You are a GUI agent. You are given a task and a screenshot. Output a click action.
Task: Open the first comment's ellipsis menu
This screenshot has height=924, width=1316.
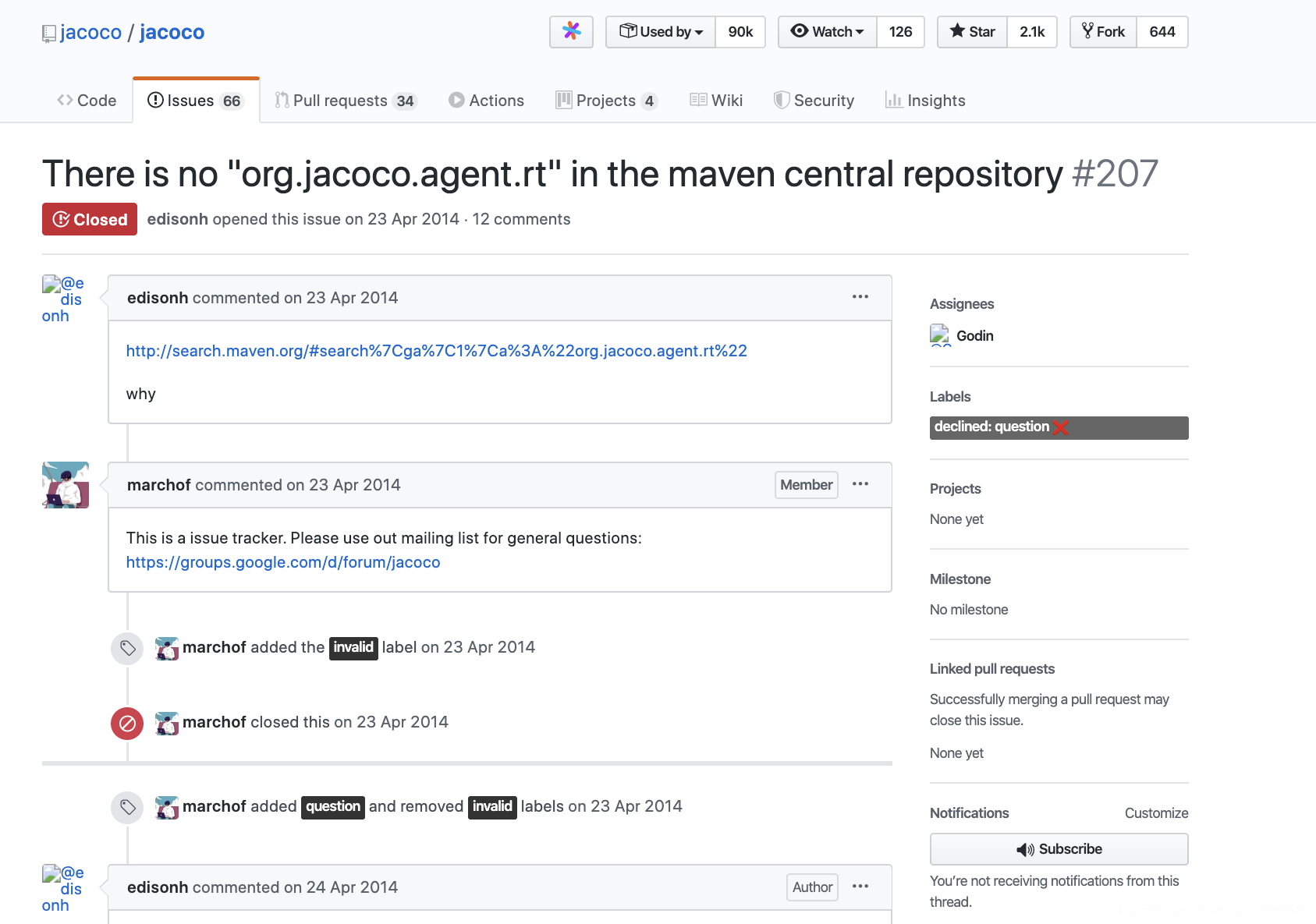[860, 297]
